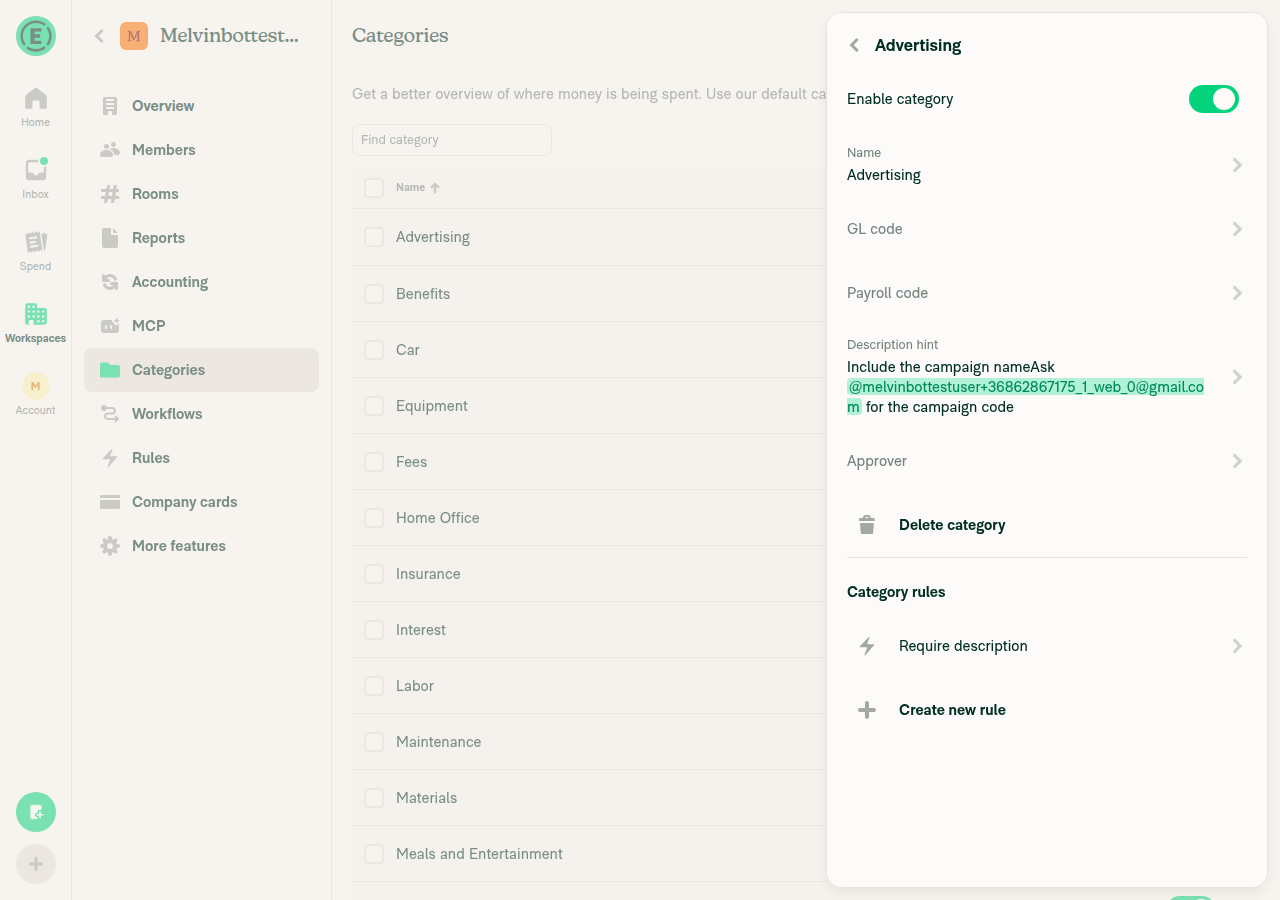Viewport: 1280px width, 900px height.
Task: Open GL code row chevron
Action: (x=1237, y=229)
